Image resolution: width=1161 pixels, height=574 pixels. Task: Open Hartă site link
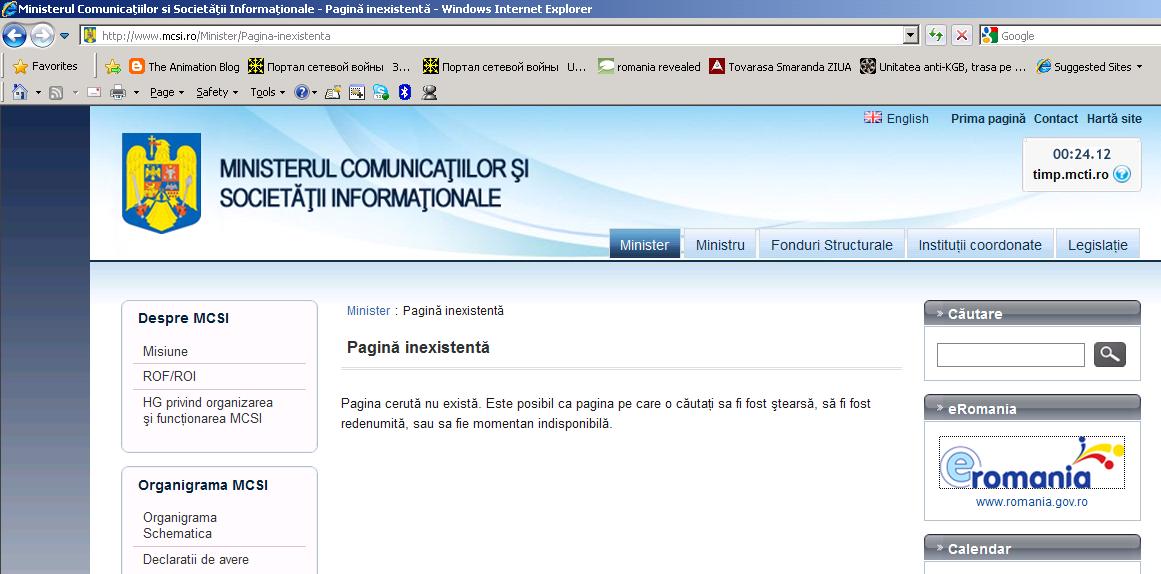tap(1114, 119)
